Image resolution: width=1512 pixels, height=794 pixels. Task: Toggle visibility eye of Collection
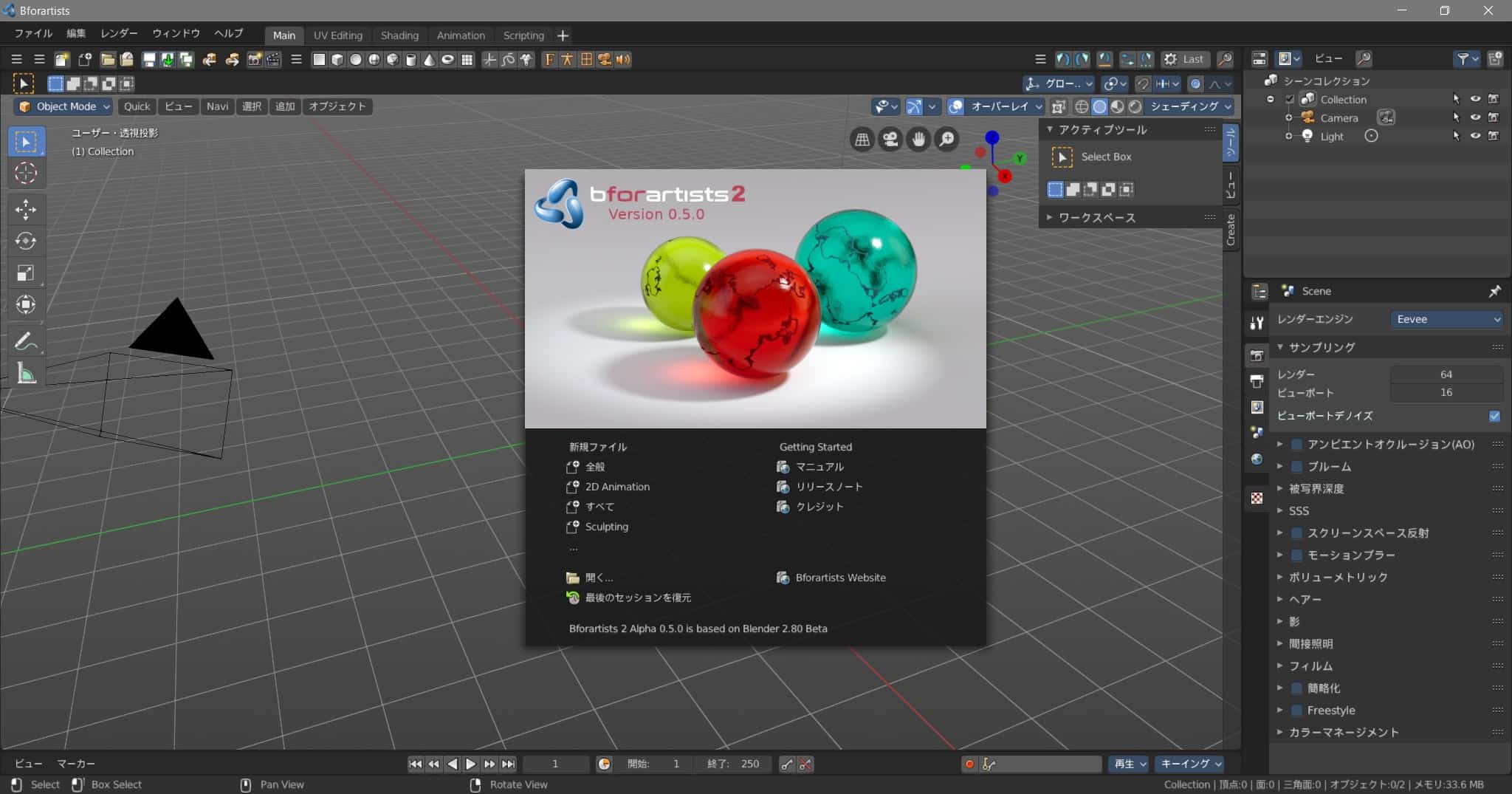(1475, 99)
